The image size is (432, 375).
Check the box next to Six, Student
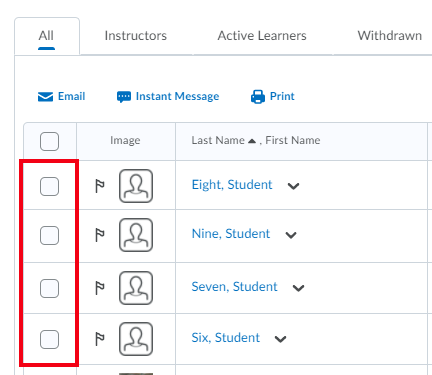(x=49, y=339)
